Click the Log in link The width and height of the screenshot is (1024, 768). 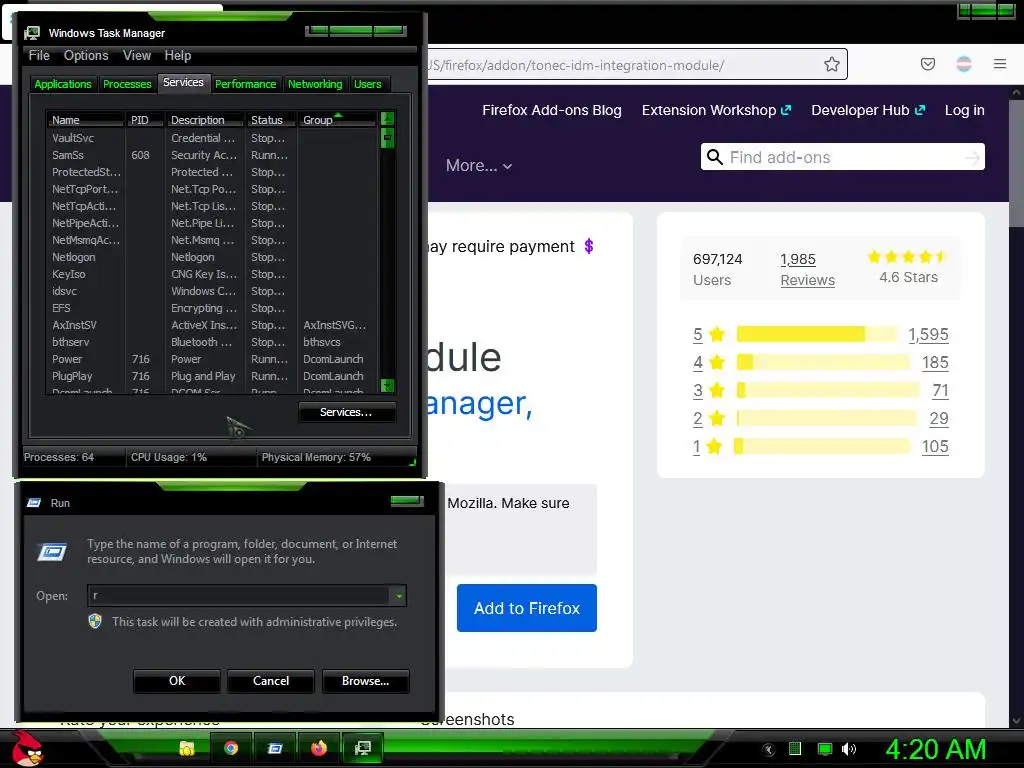click(965, 110)
